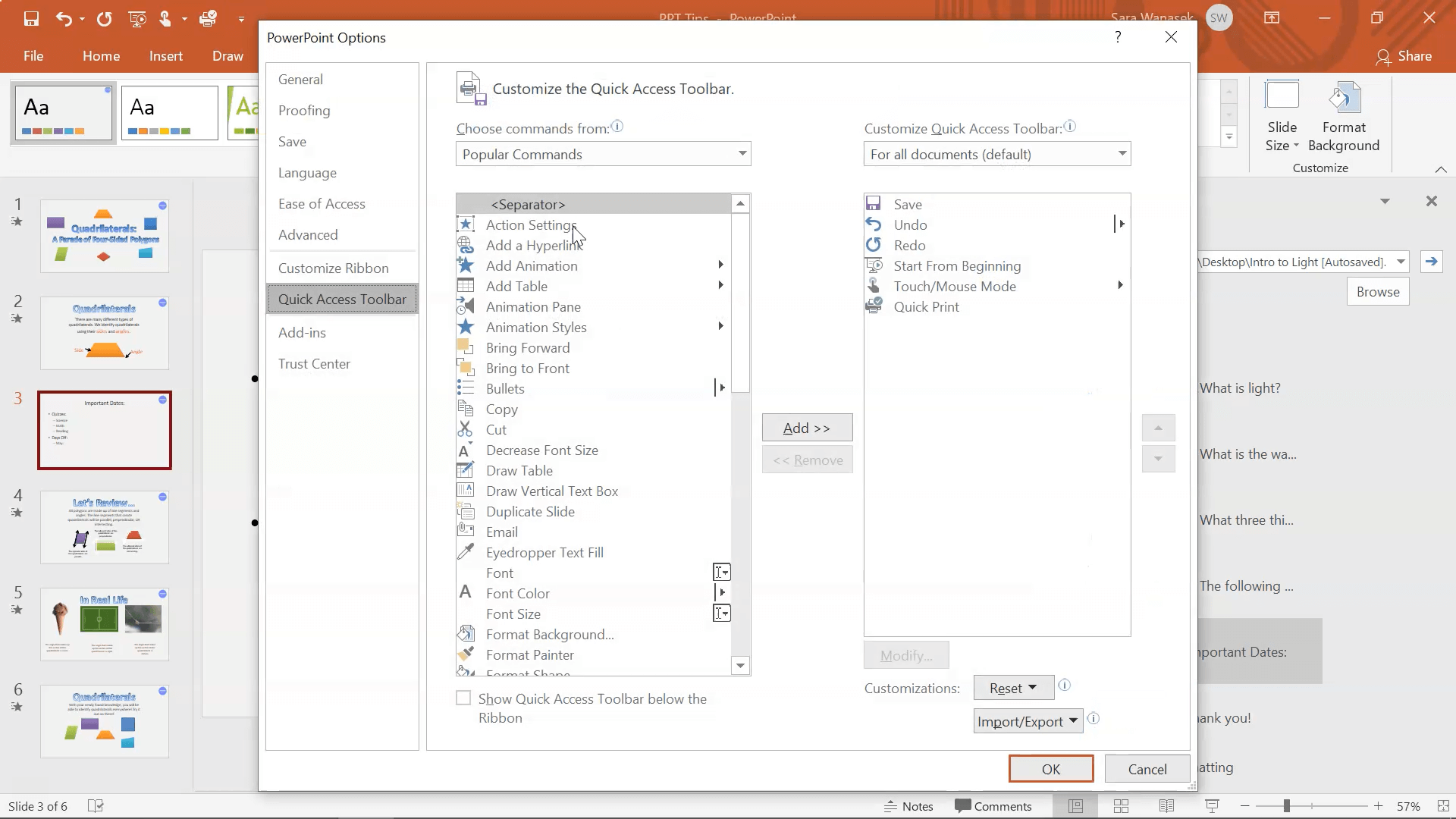Expand the Animation Styles submenu arrow
This screenshot has width=1456, height=819.
click(x=721, y=326)
